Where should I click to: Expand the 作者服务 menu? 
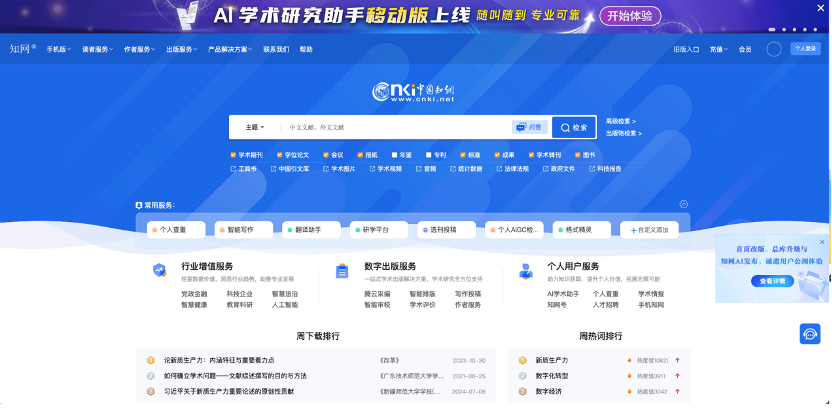click(139, 49)
